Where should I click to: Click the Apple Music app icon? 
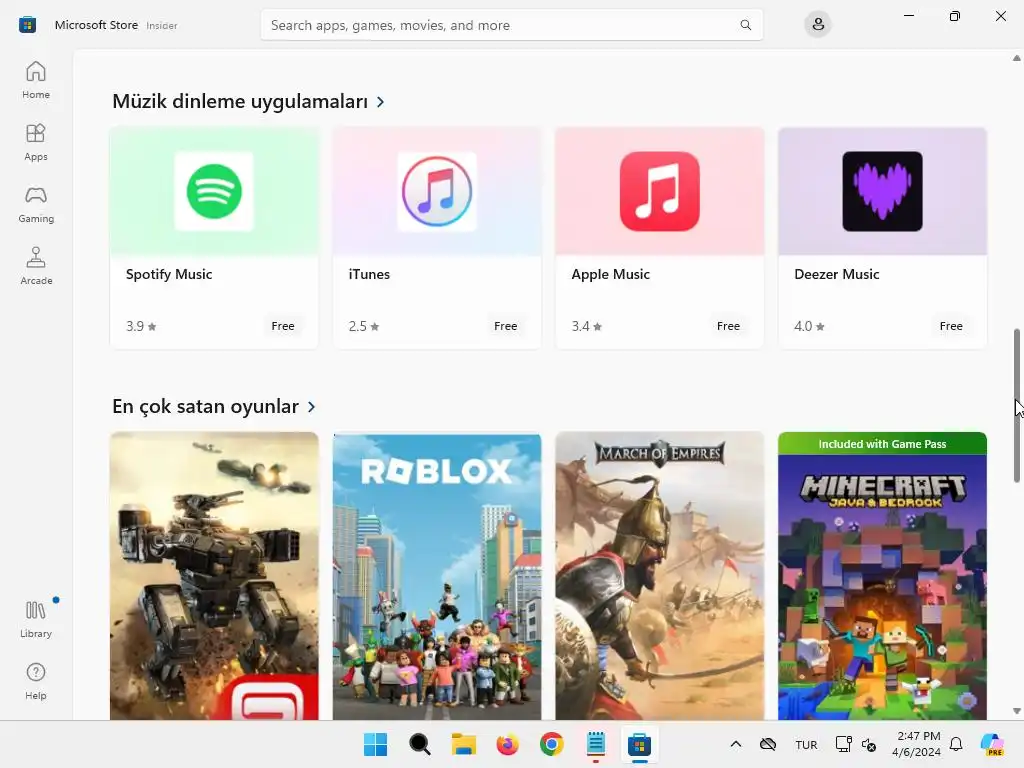pyautogui.click(x=660, y=191)
